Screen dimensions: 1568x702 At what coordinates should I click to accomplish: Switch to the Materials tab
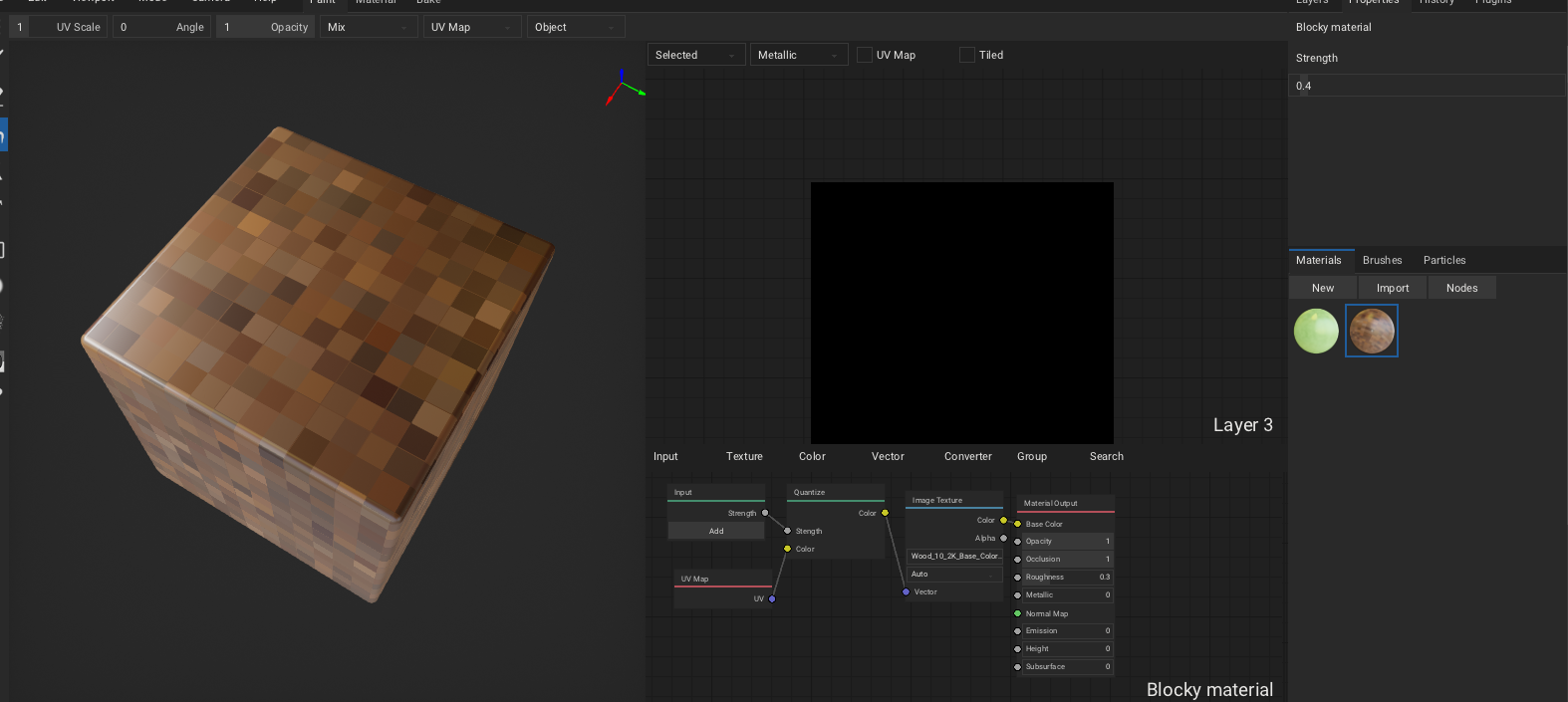coord(1319,260)
